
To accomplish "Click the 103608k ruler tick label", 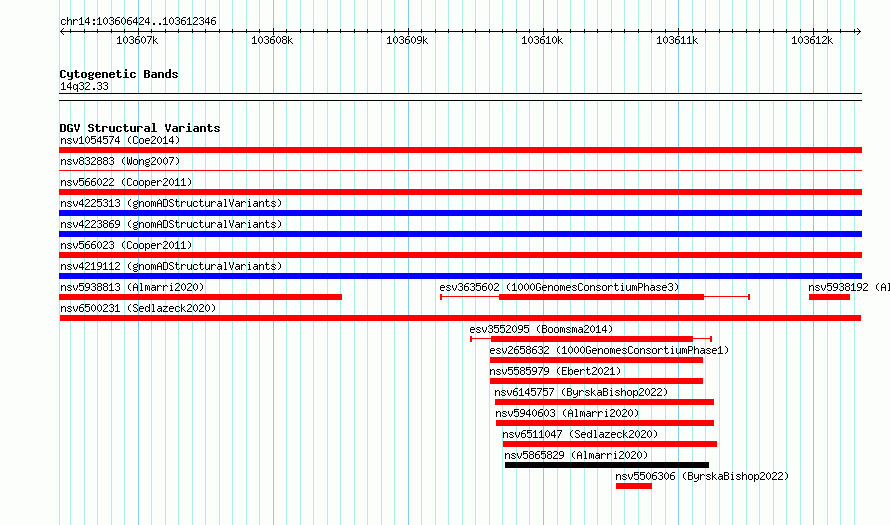I will 272,40.
